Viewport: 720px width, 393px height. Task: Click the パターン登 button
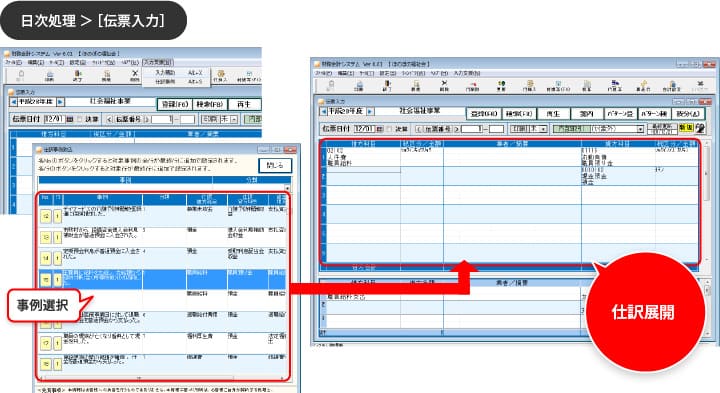pyautogui.click(x=620, y=113)
